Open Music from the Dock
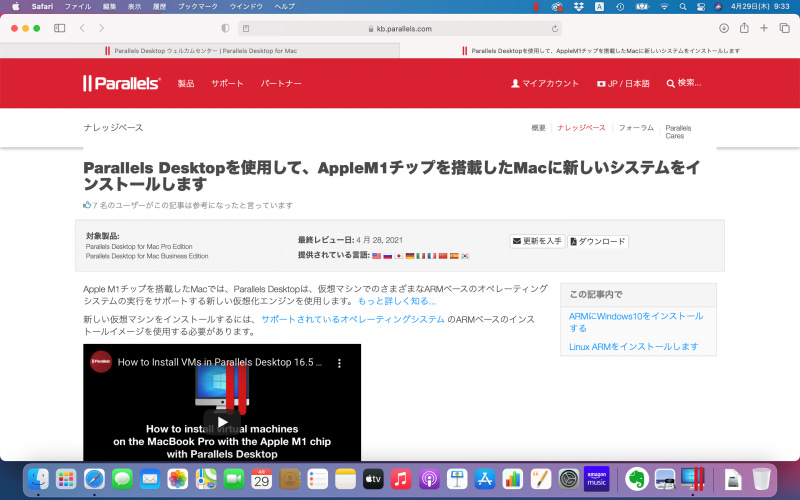 click(401, 479)
